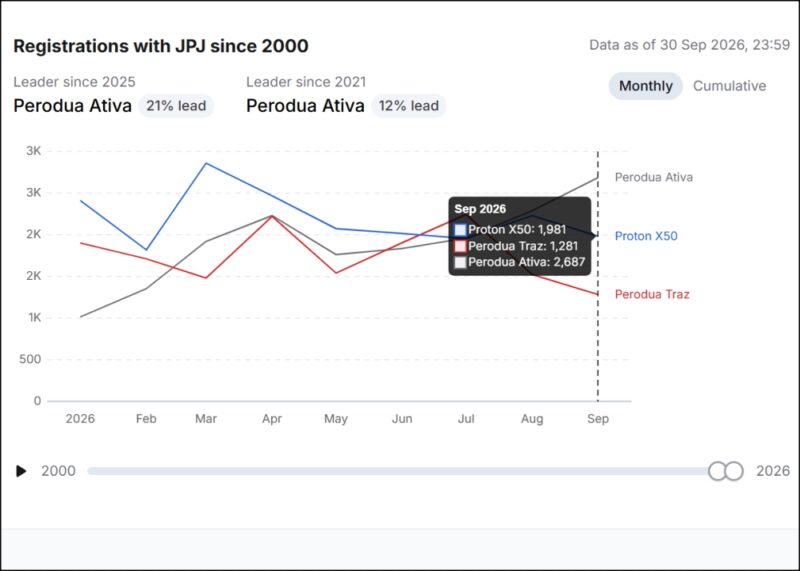
Task: Select the Monthly view toggle
Action: coord(645,86)
